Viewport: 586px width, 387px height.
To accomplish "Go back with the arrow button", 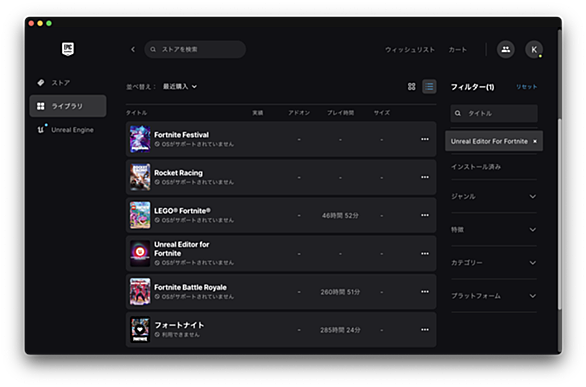I will click(x=133, y=49).
